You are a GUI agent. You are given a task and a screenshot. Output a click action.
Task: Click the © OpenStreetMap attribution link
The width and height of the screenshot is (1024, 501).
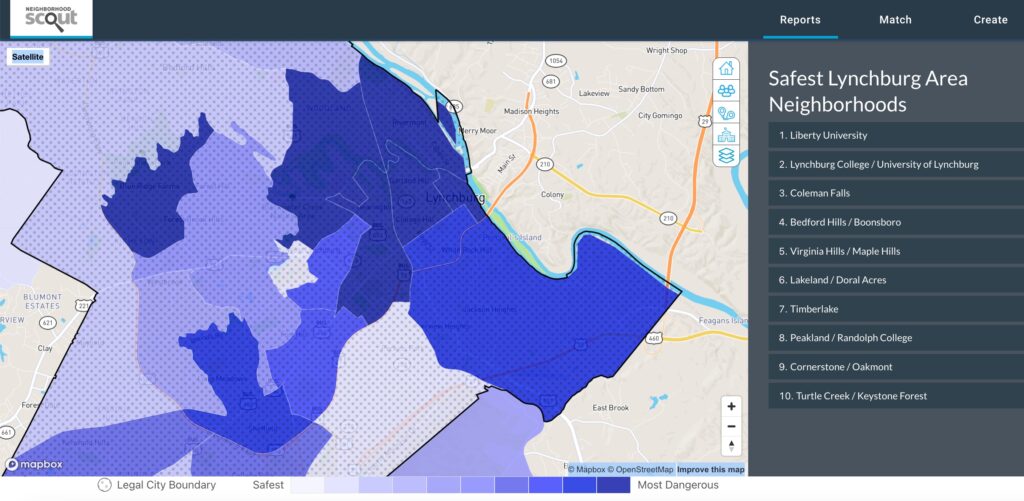641,469
